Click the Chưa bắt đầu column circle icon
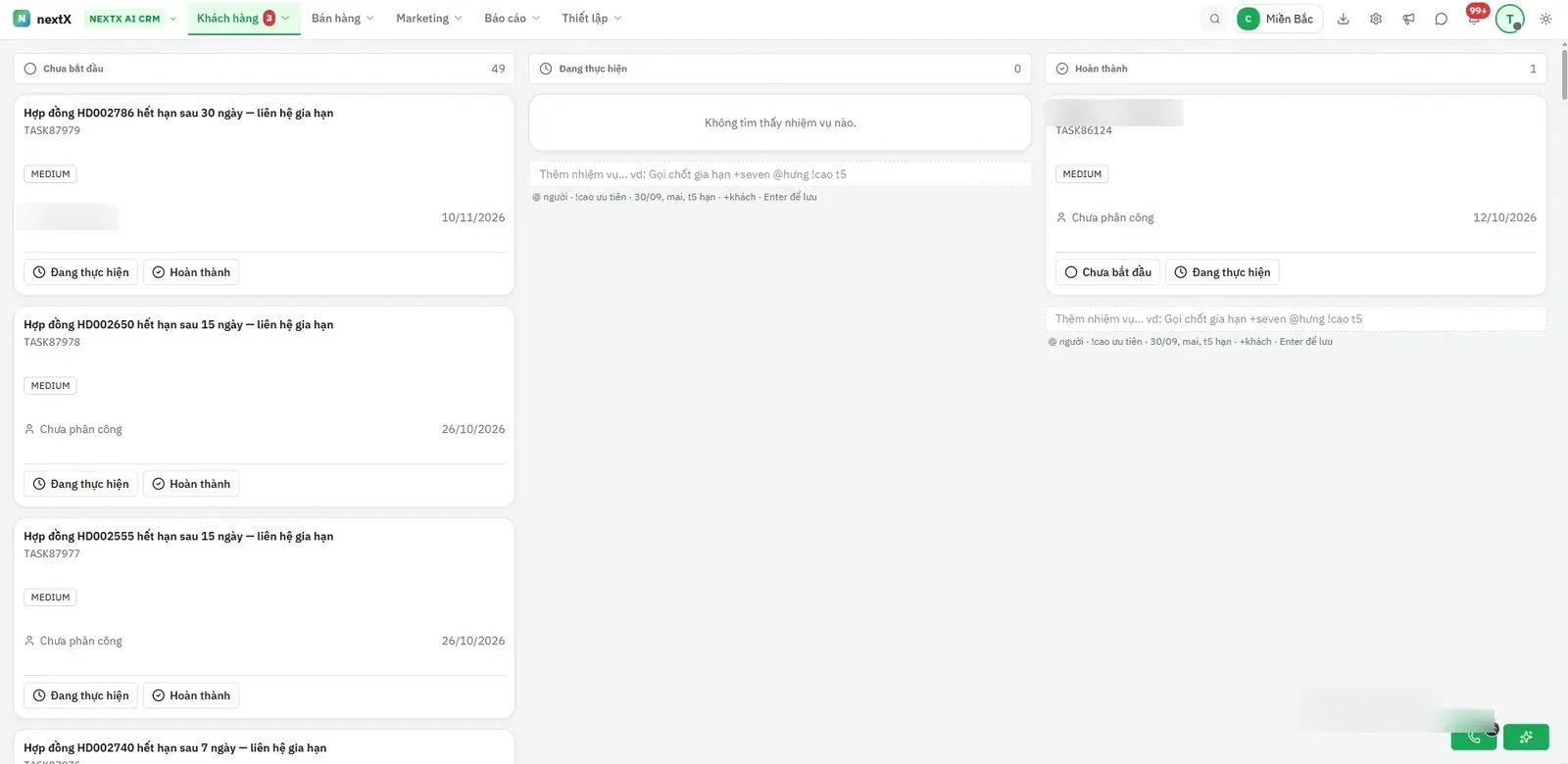 point(30,69)
